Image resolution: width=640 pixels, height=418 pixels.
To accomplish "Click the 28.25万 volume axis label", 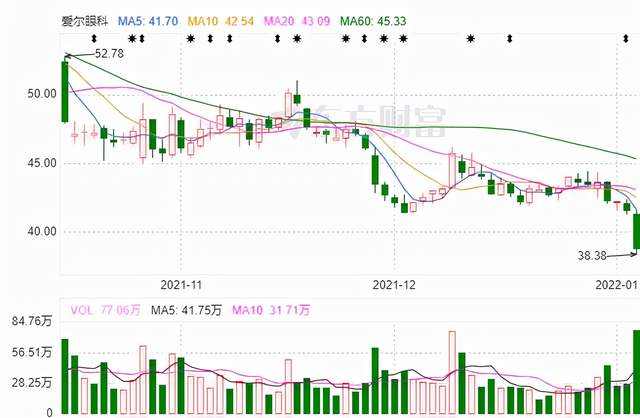I will click(x=32, y=382).
